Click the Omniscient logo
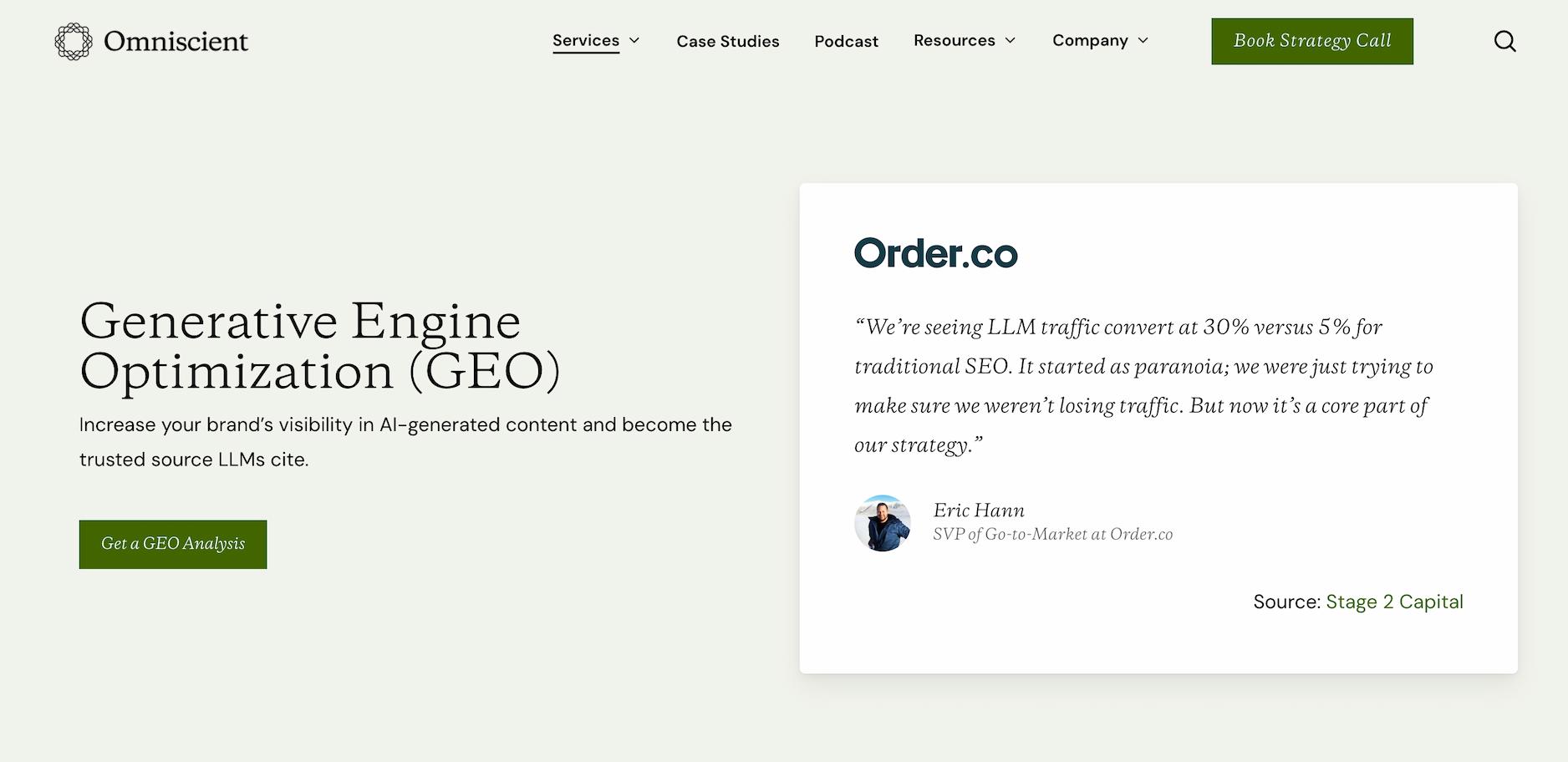1568x762 pixels. tap(151, 41)
